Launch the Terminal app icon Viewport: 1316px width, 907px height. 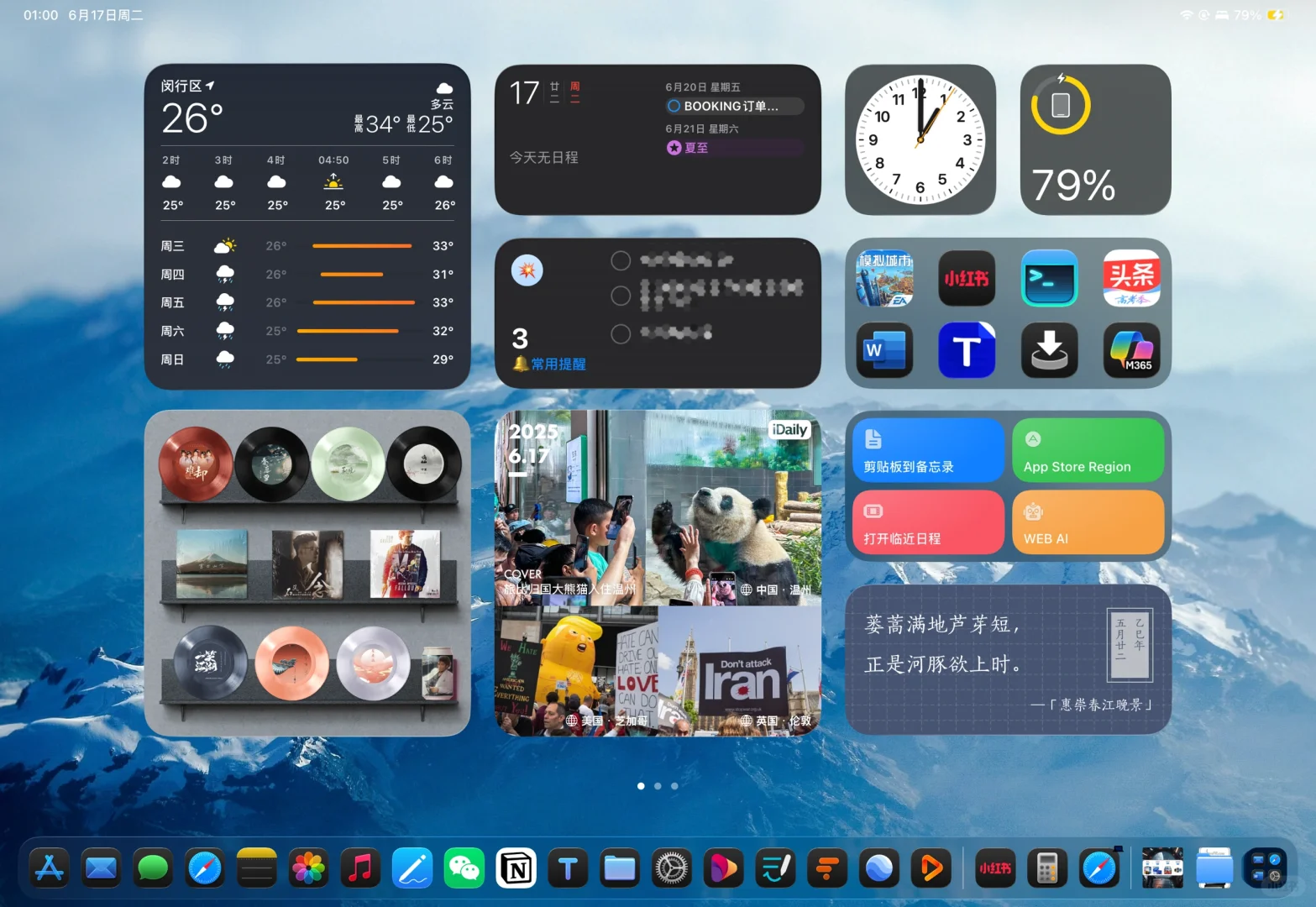(1049, 278)
